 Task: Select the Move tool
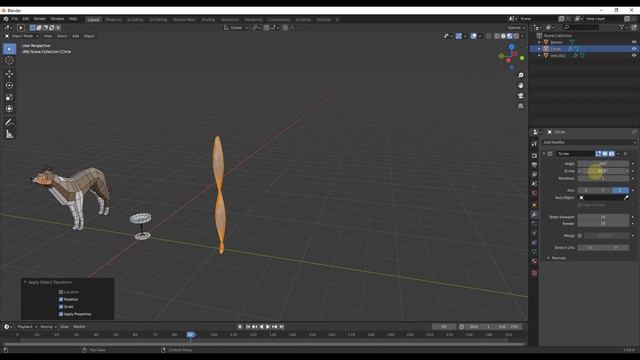point(9,74)
